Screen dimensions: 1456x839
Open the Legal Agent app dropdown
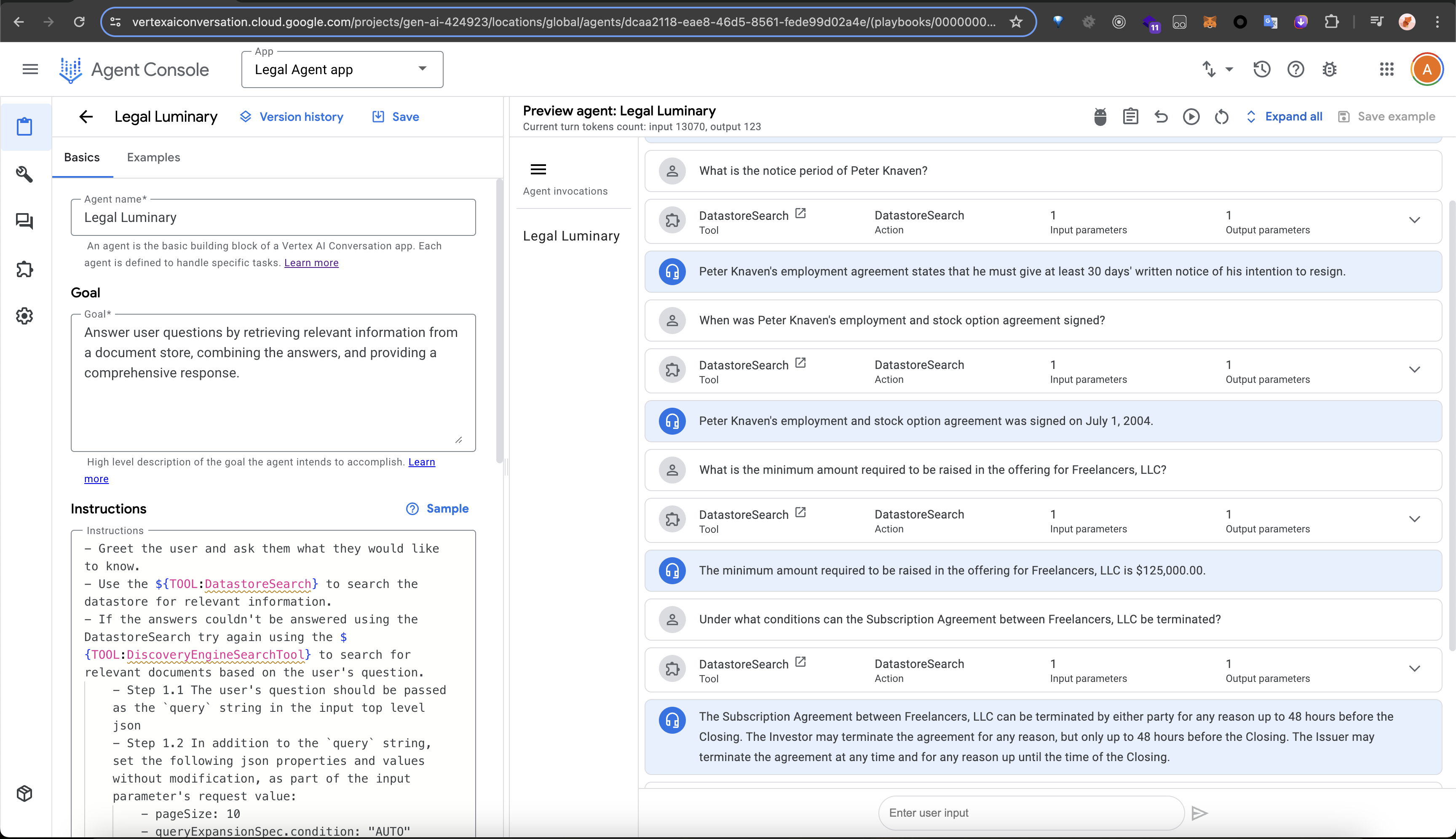342,70
